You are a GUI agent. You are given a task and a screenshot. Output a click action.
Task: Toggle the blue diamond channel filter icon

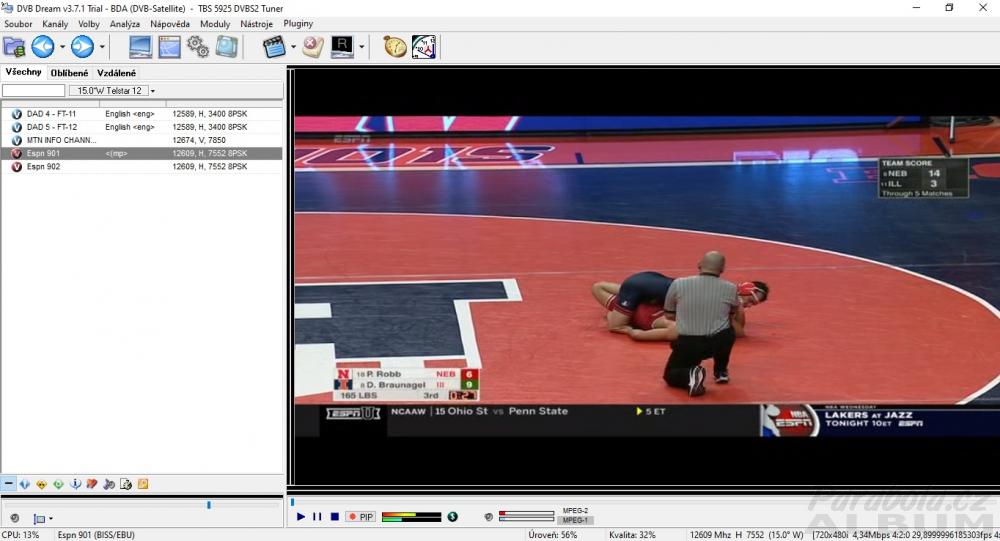25,484
